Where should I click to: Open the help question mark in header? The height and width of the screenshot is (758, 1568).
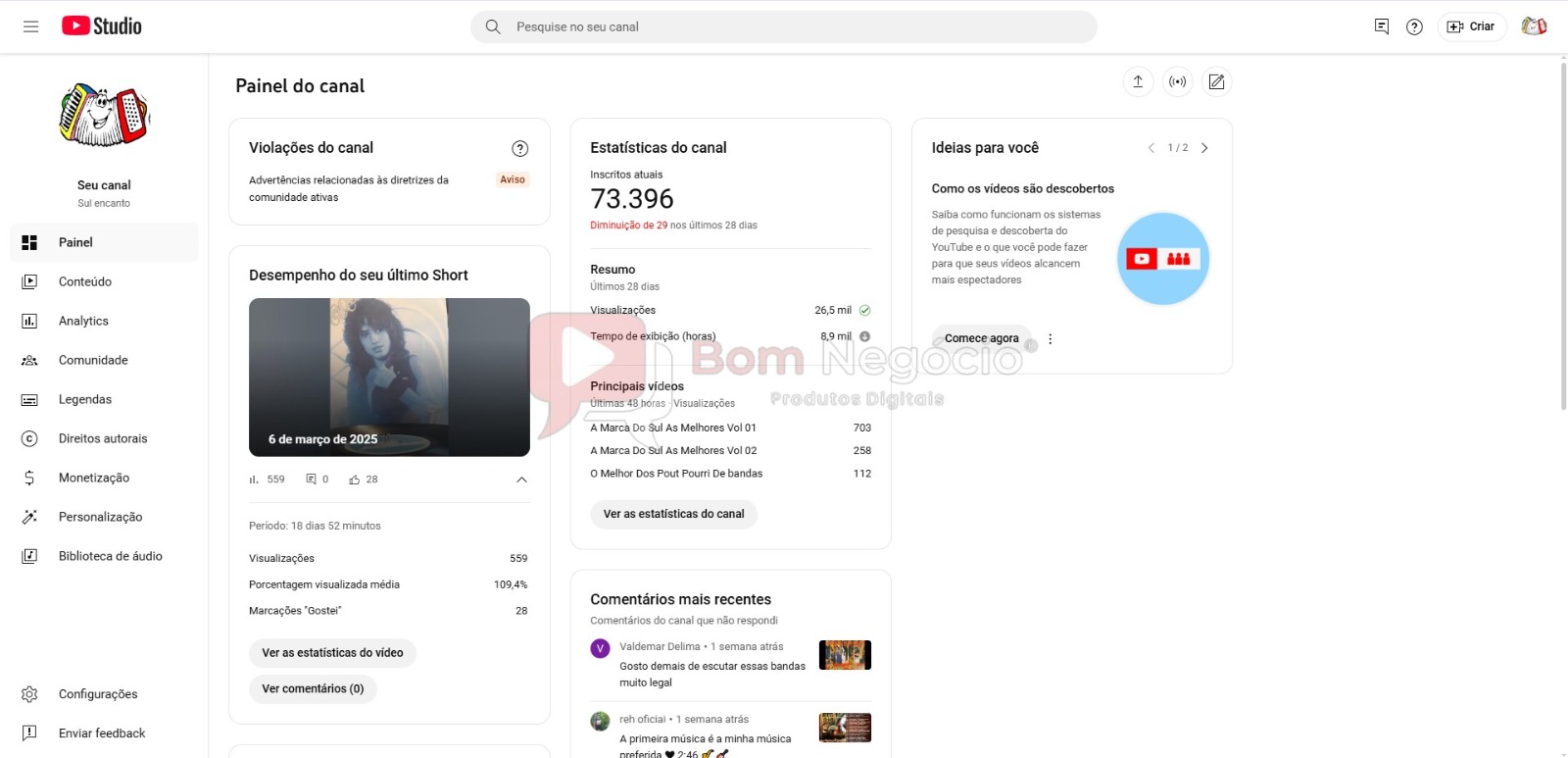pos(1414,26)
